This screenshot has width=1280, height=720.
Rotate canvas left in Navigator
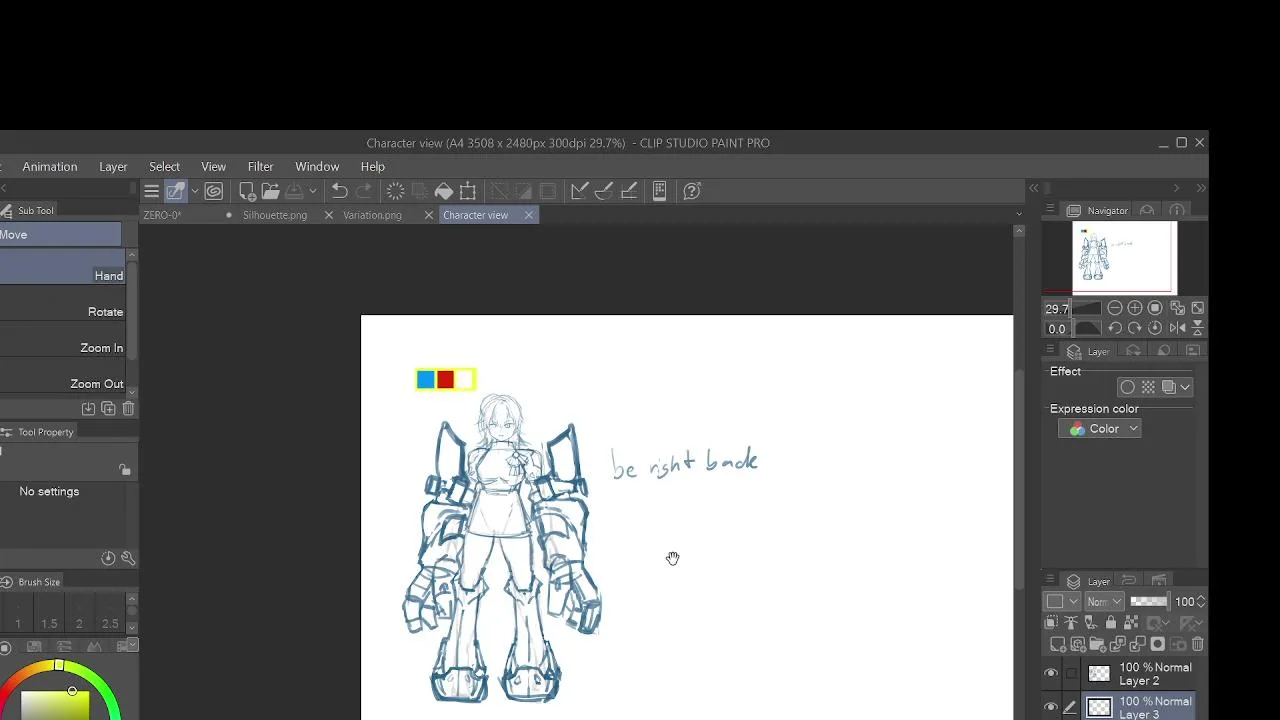[x=1115, y=328]
